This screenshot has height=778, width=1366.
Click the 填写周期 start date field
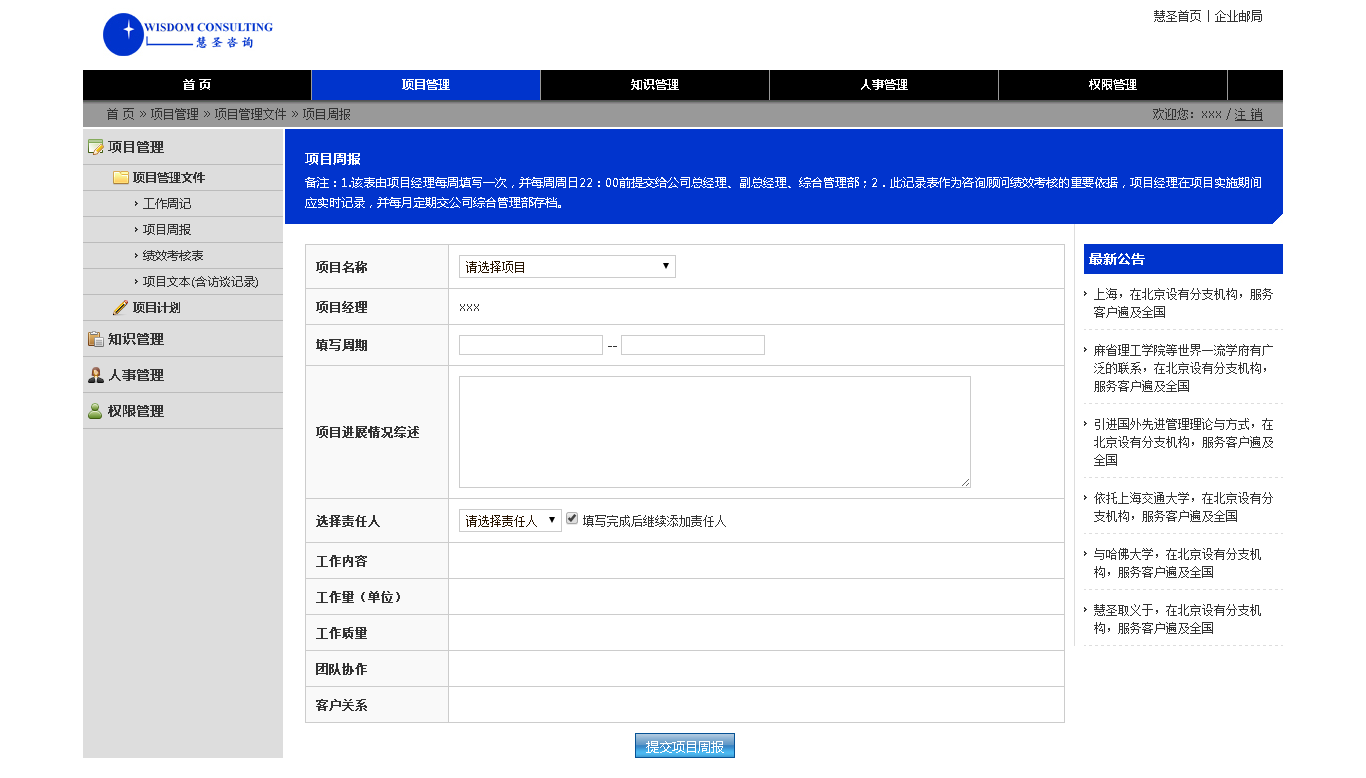point(530,345)
